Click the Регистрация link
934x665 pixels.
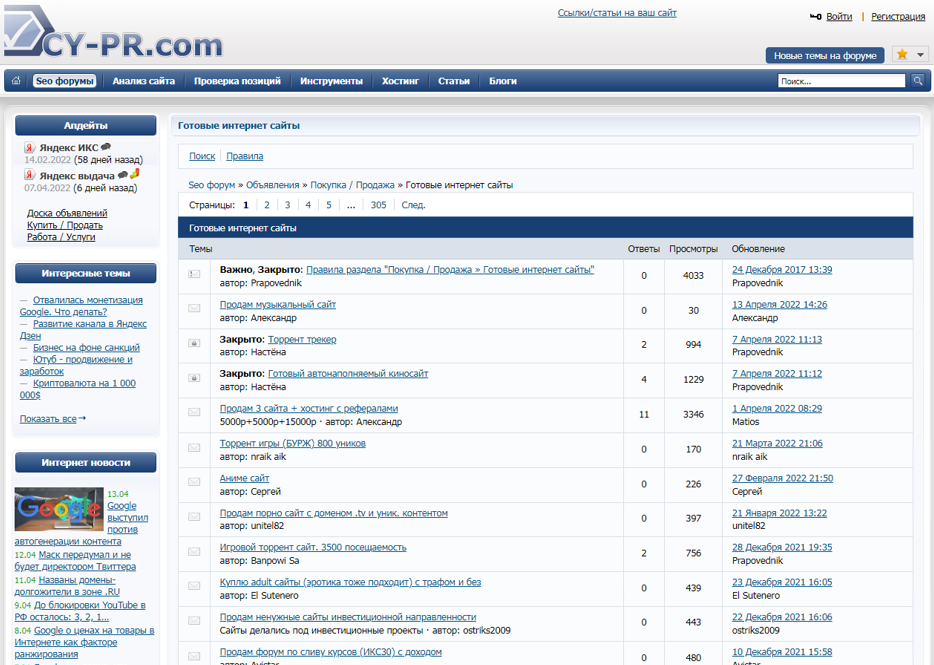[898, 17]
